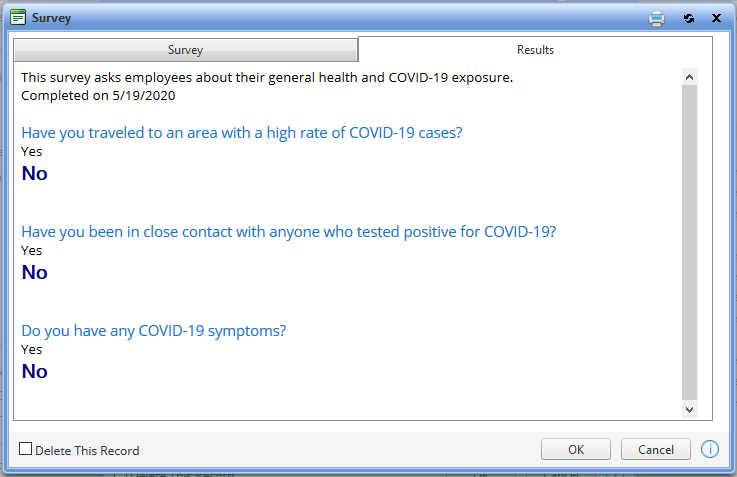This screenshot has width=737, height=477.
Task: Click the scrollbar up arrow
Action: click(689, 77)
